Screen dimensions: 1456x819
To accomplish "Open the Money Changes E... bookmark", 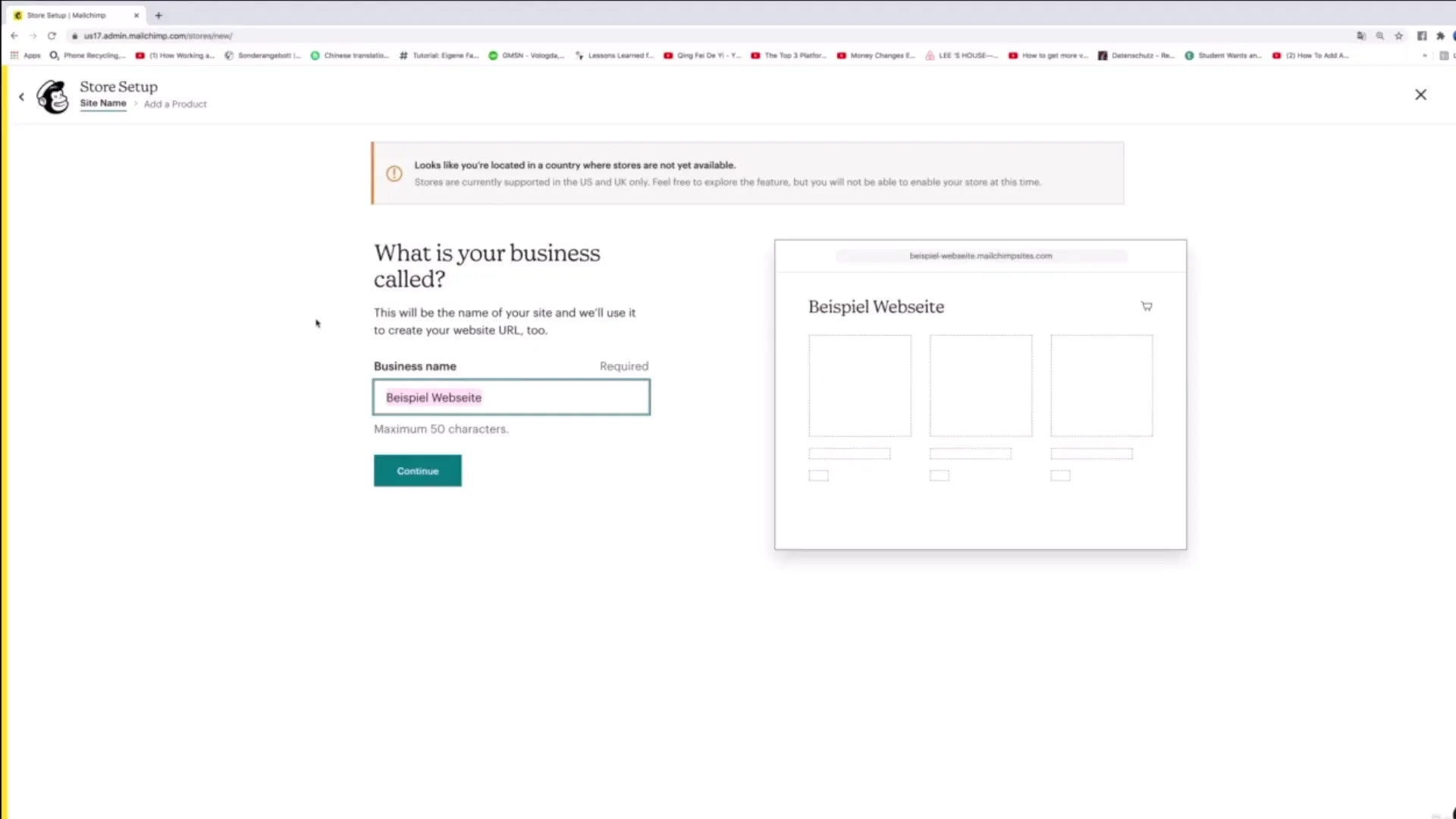I will 877,55.
